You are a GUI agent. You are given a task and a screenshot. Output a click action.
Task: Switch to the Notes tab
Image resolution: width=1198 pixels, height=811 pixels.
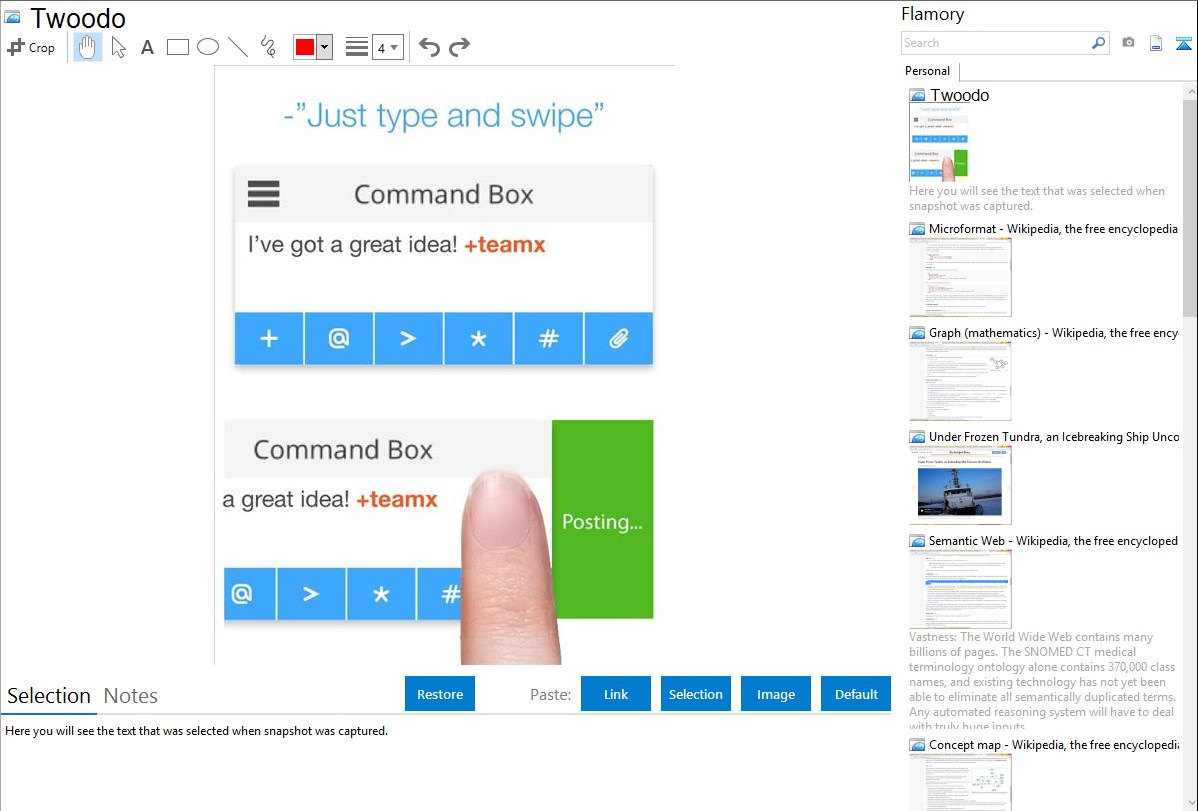pos(131,696)
